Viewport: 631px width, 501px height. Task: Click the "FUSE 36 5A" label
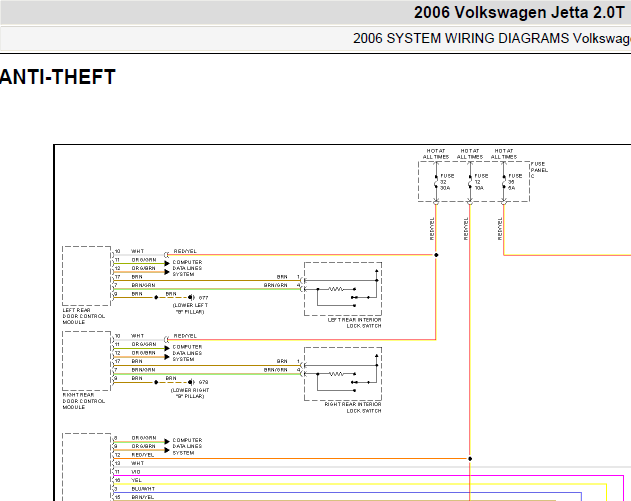[515, 182]
